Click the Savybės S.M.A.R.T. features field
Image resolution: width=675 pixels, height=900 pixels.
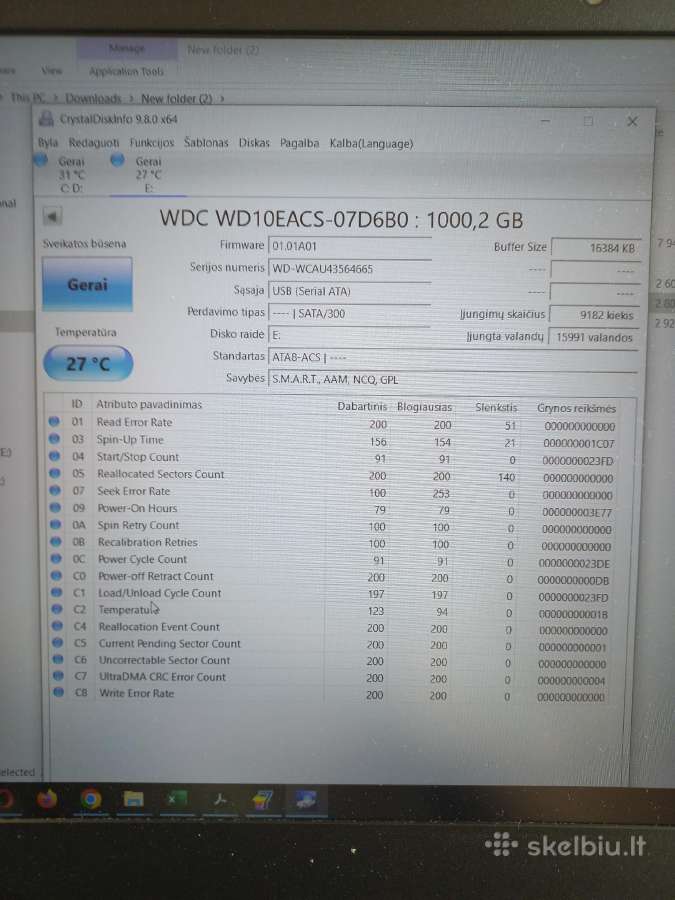point(452,379)
